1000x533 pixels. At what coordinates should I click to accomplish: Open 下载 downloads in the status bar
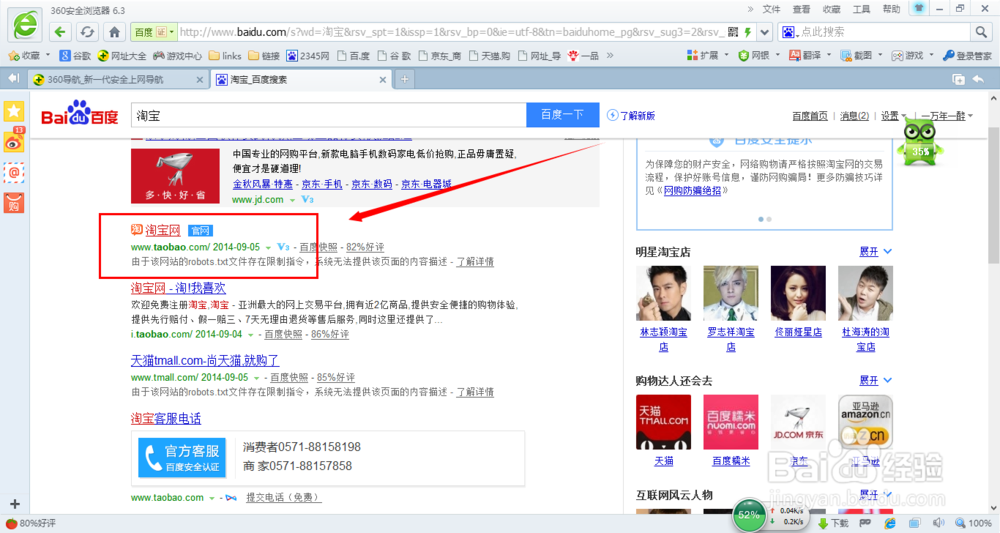coord(833,523)
